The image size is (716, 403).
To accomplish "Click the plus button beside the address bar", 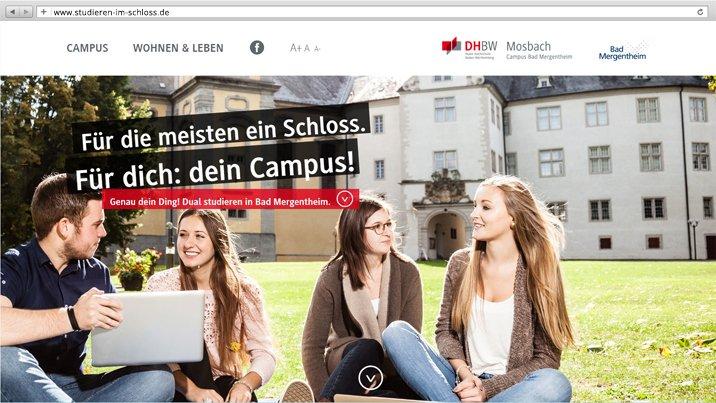I will coord(43,12).
